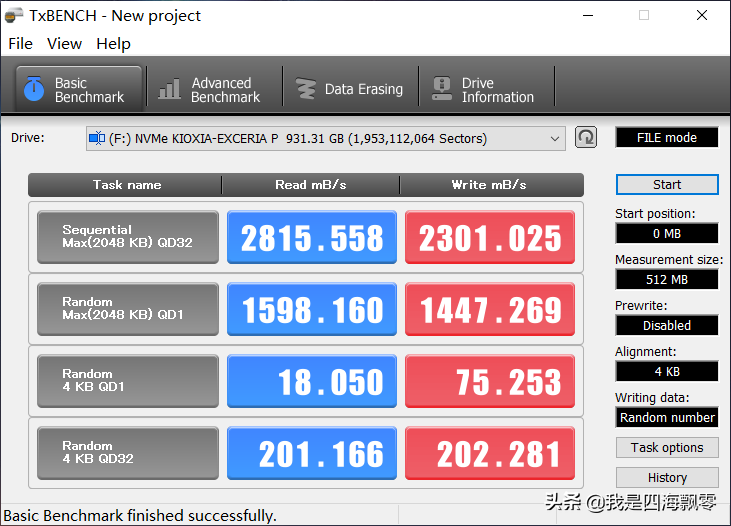Viewport: 731px width, 526px height.
Task: Select the Start position 0 MB field
Action: pyautogui.click(x=667, y=233)
